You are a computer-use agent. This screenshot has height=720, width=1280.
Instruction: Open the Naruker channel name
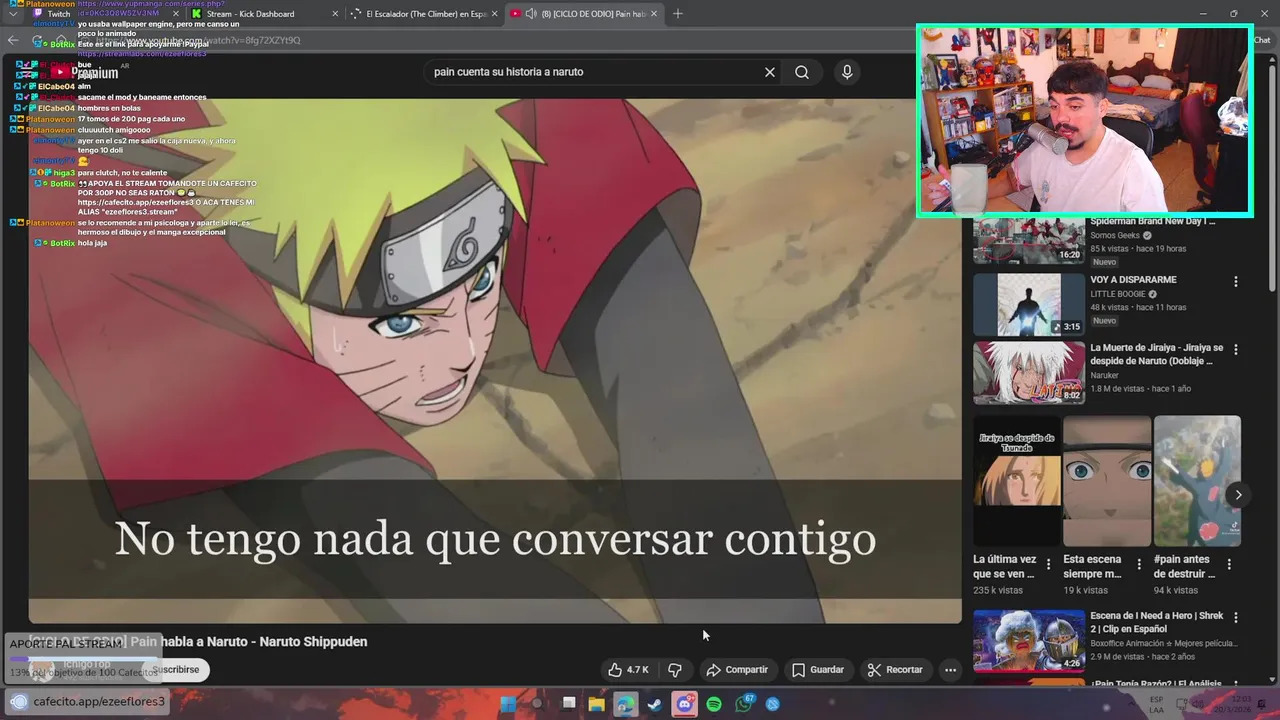(1104, 375)
